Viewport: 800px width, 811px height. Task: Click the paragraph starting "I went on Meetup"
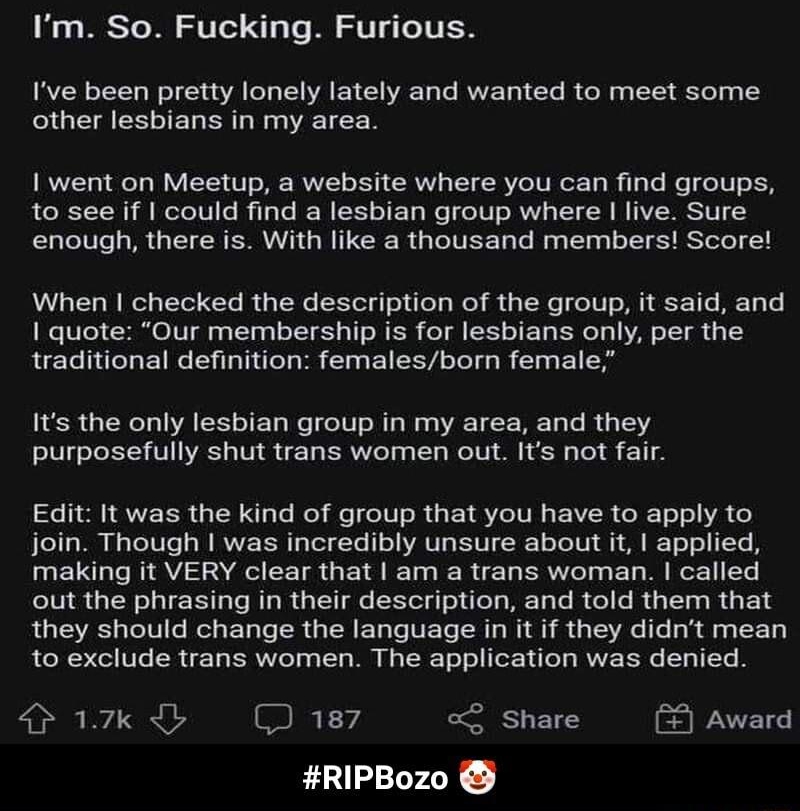403,212
